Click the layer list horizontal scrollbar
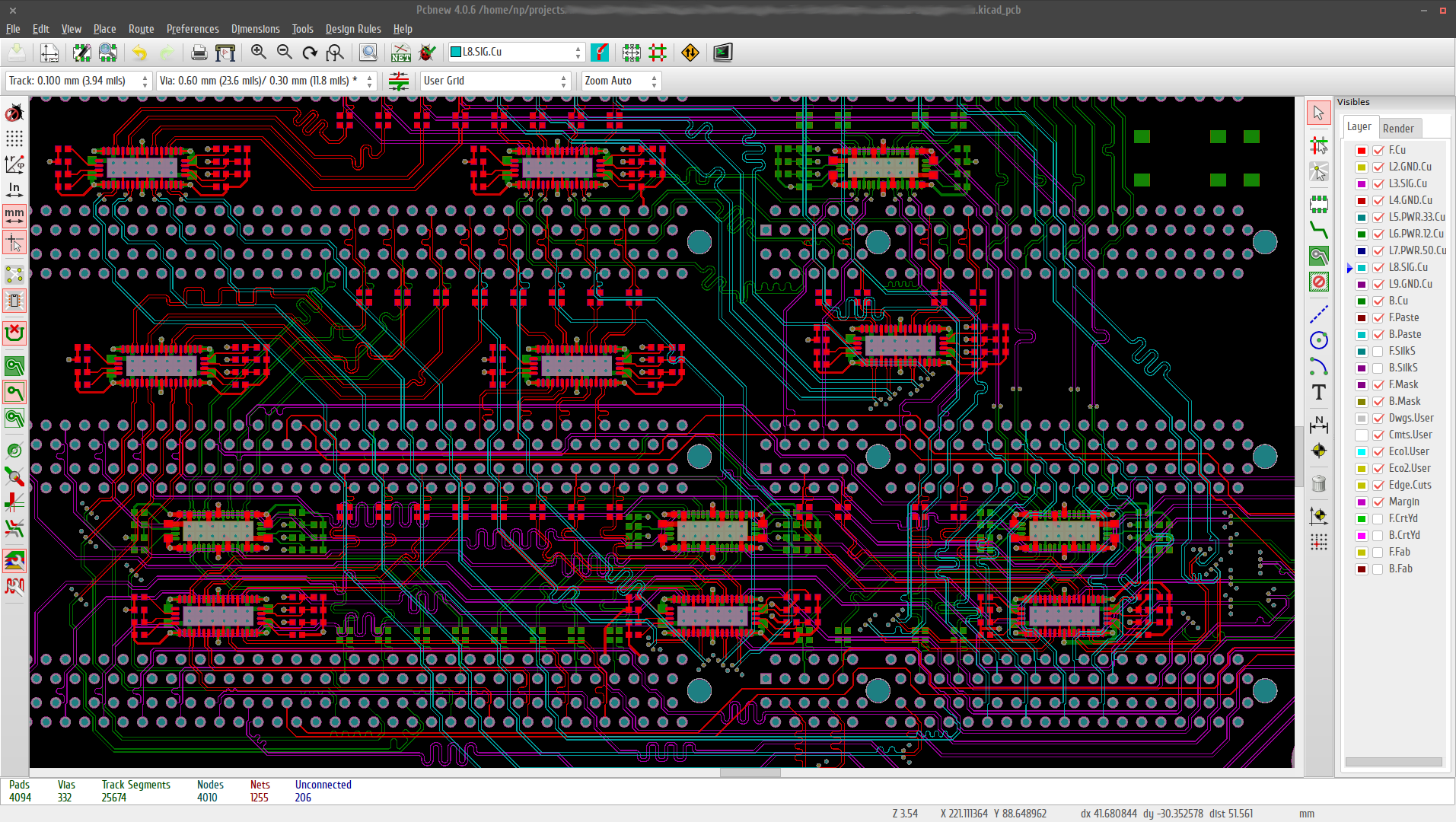This screenshot has height=822, width=1456. pyautogui.click(x=1394, y=762)
